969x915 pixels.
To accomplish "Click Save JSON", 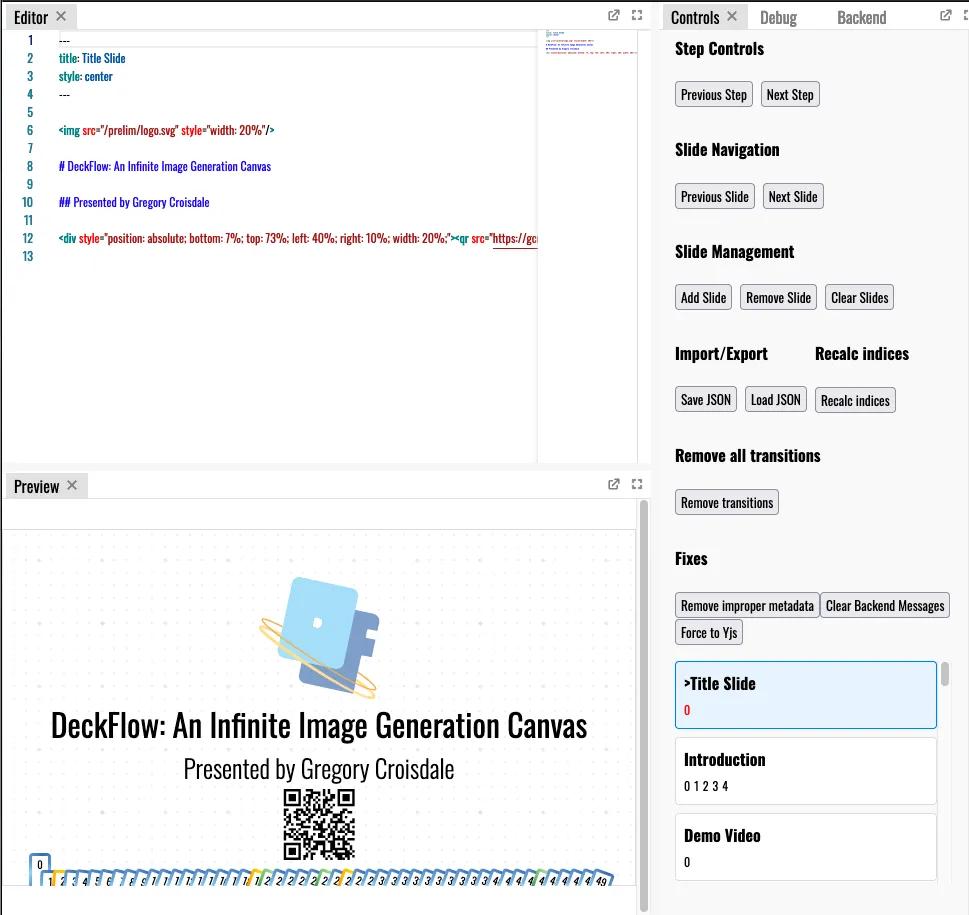I will click(x=706, y=400).
